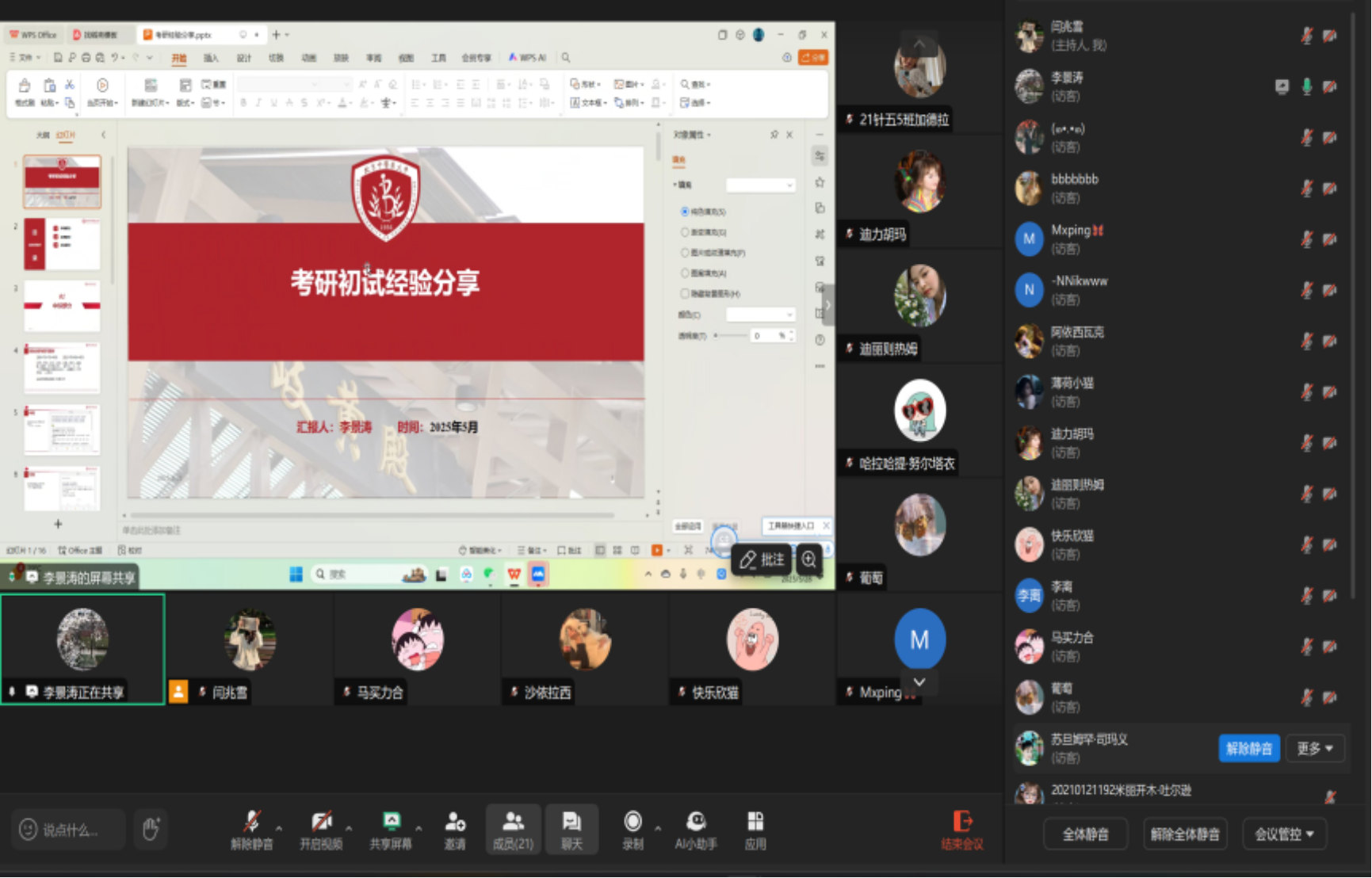Start recording with the 录制 button
The width and height of the screenshot is (1372, 878).
(x=632, y=829)
